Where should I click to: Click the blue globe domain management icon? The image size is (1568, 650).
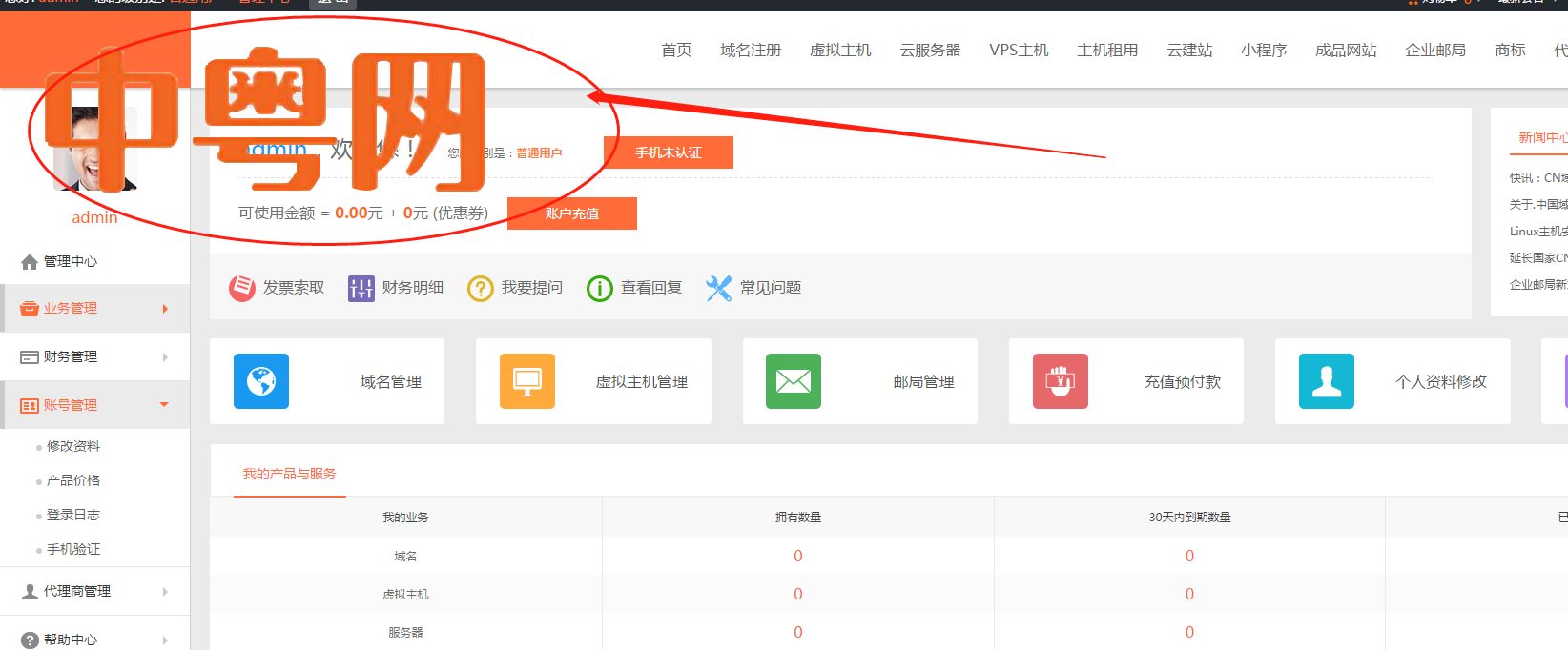point(261,381)
